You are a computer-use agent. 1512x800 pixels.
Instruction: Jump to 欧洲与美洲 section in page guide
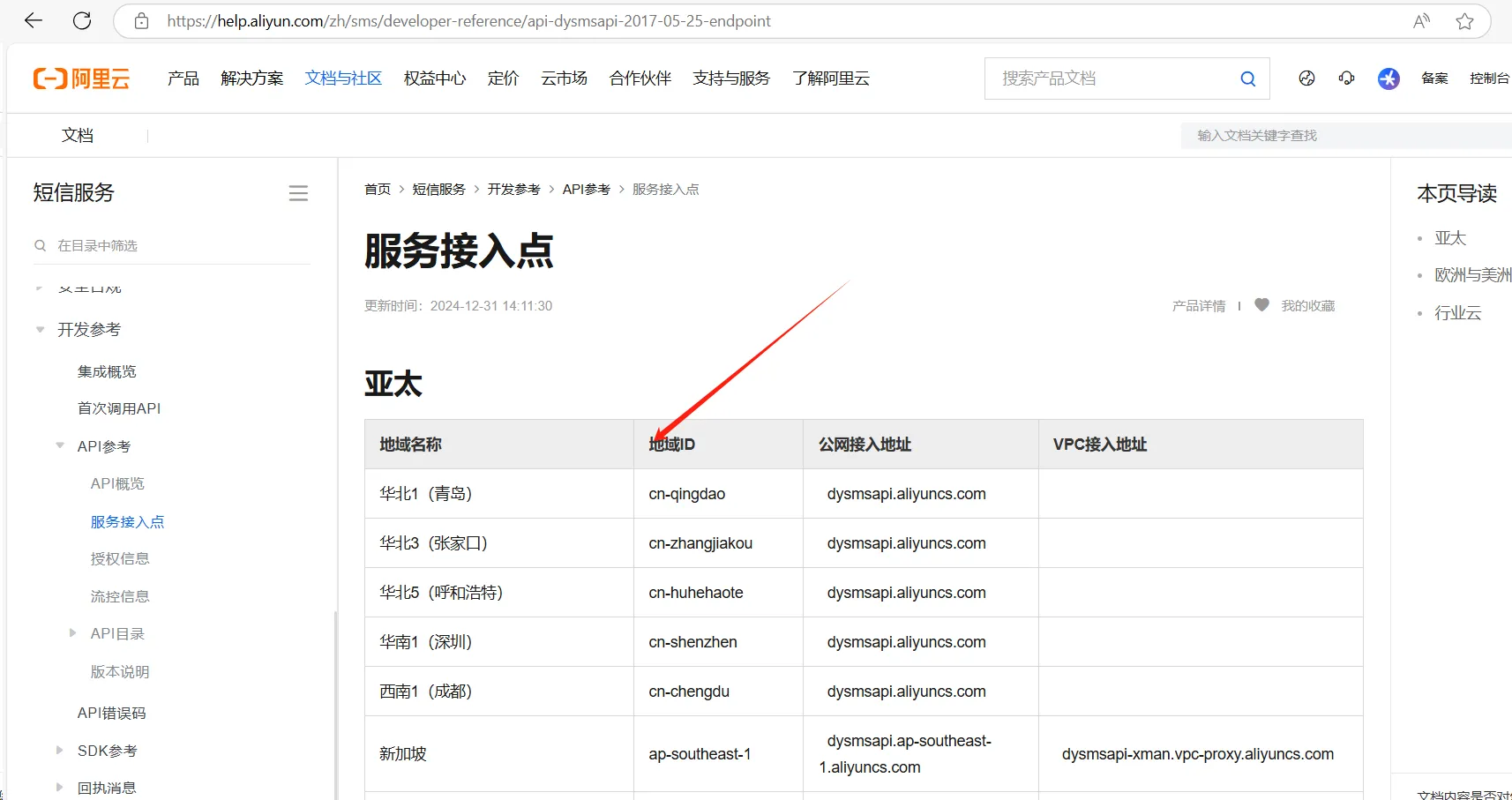[x=1471, y=275]
